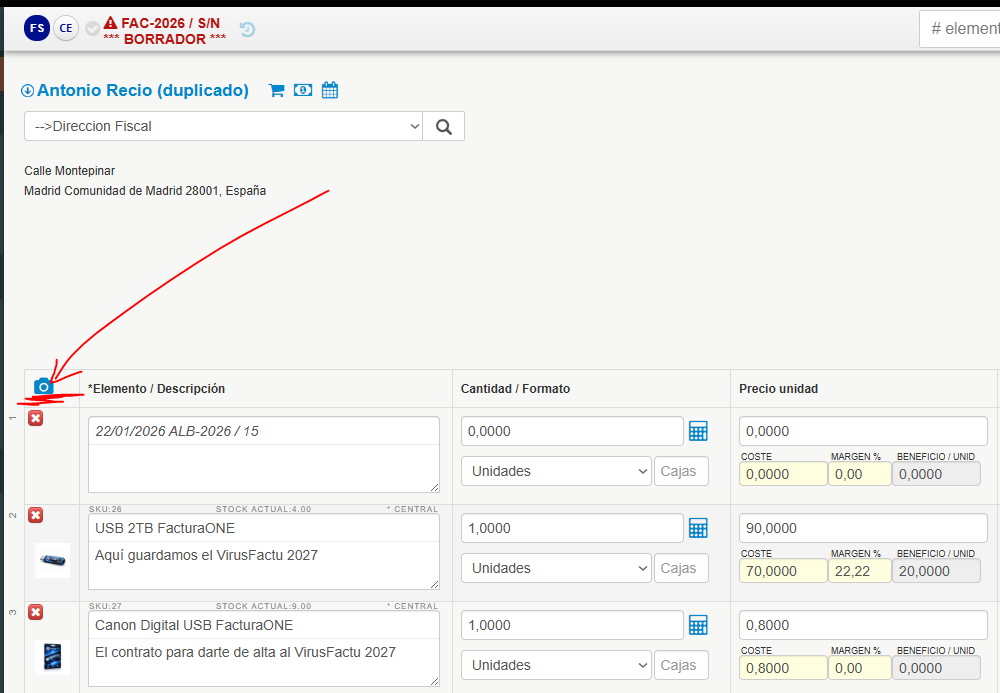Image resolution: width=1000 pixels, height=693 pixels.
Task: Focus the # element search field
Action: point(960,29)
